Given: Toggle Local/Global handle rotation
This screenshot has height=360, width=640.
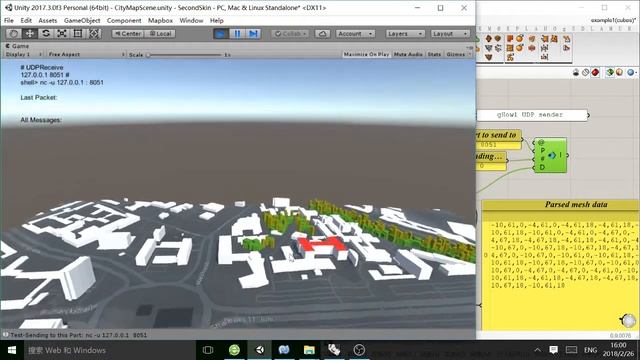Looking at the screenshot, I should [x=160, y=33].
